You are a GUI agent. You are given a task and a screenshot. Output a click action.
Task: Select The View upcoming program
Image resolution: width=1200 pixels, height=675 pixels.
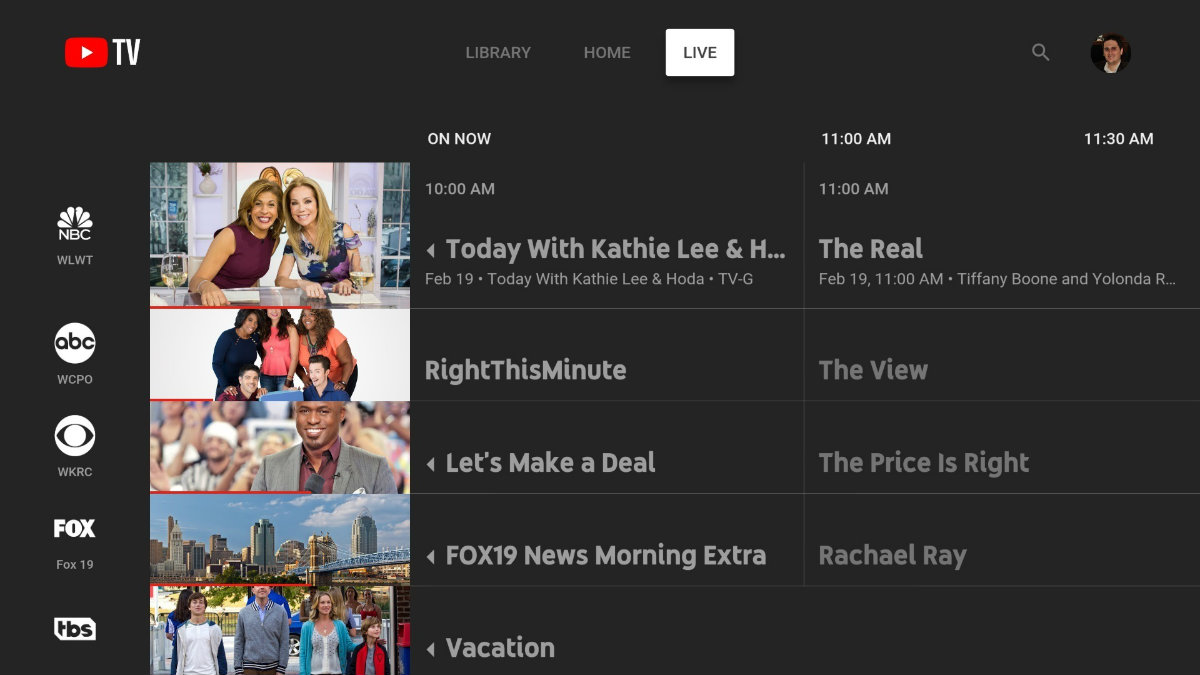[873, 371]
